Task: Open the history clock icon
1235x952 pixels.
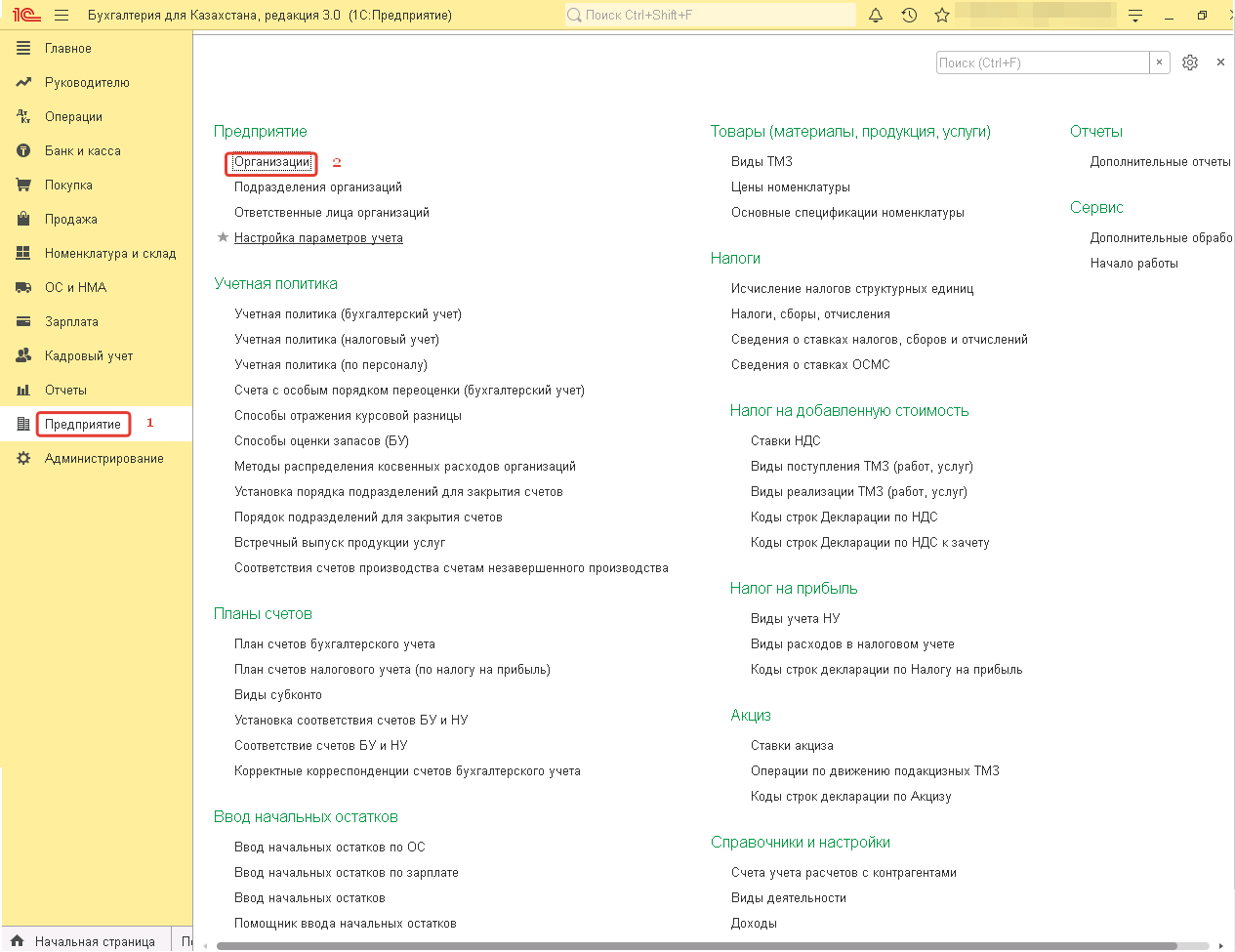Action: pyautogui.click(x=909, y=16)
